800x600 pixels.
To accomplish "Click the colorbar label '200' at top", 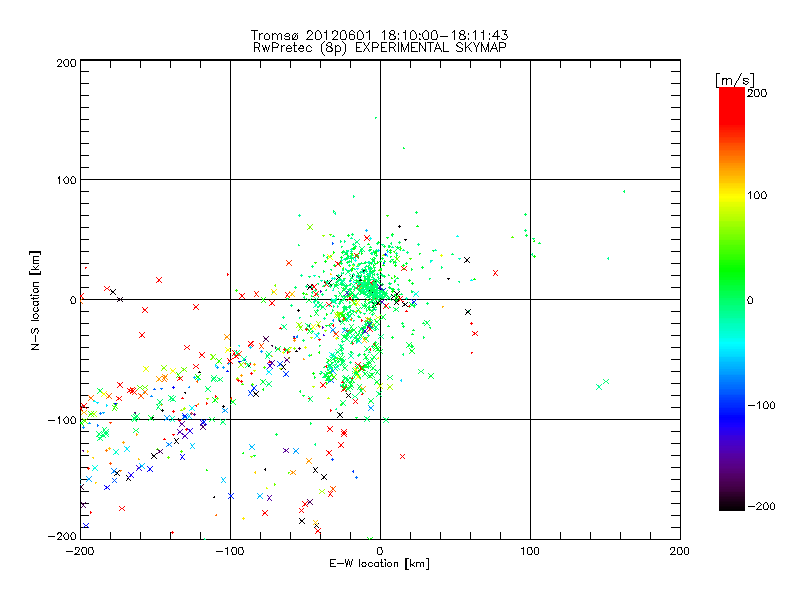I will [757, 93].
